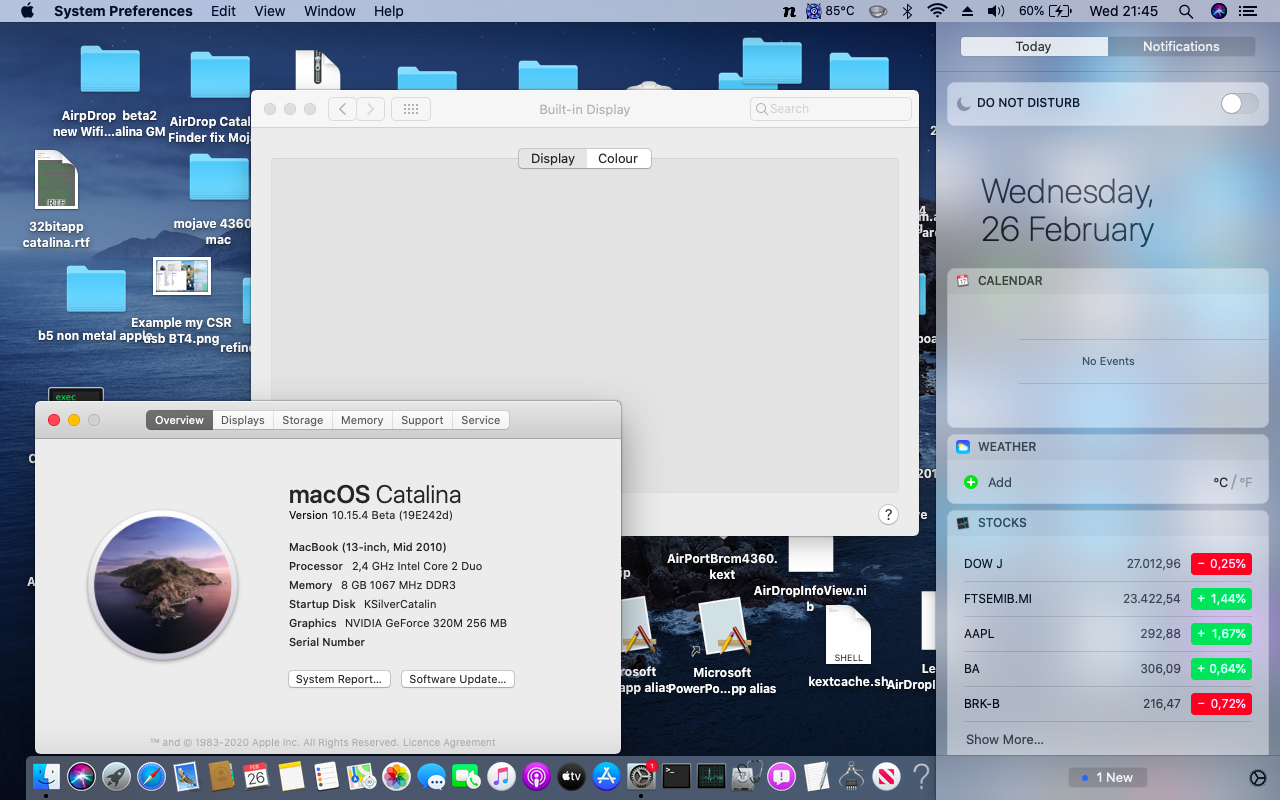Open Terminal from the Dock
The image size is (1280, 800).
point(677,775)
